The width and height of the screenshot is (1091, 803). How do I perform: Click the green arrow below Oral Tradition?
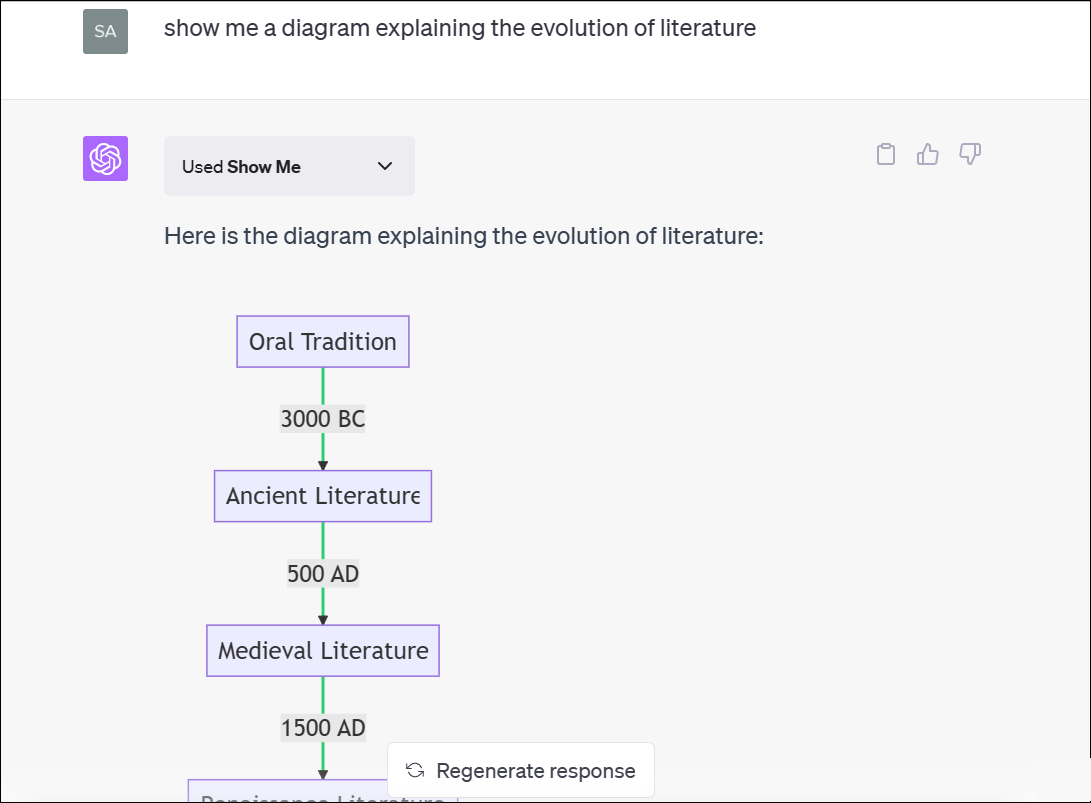323,386
